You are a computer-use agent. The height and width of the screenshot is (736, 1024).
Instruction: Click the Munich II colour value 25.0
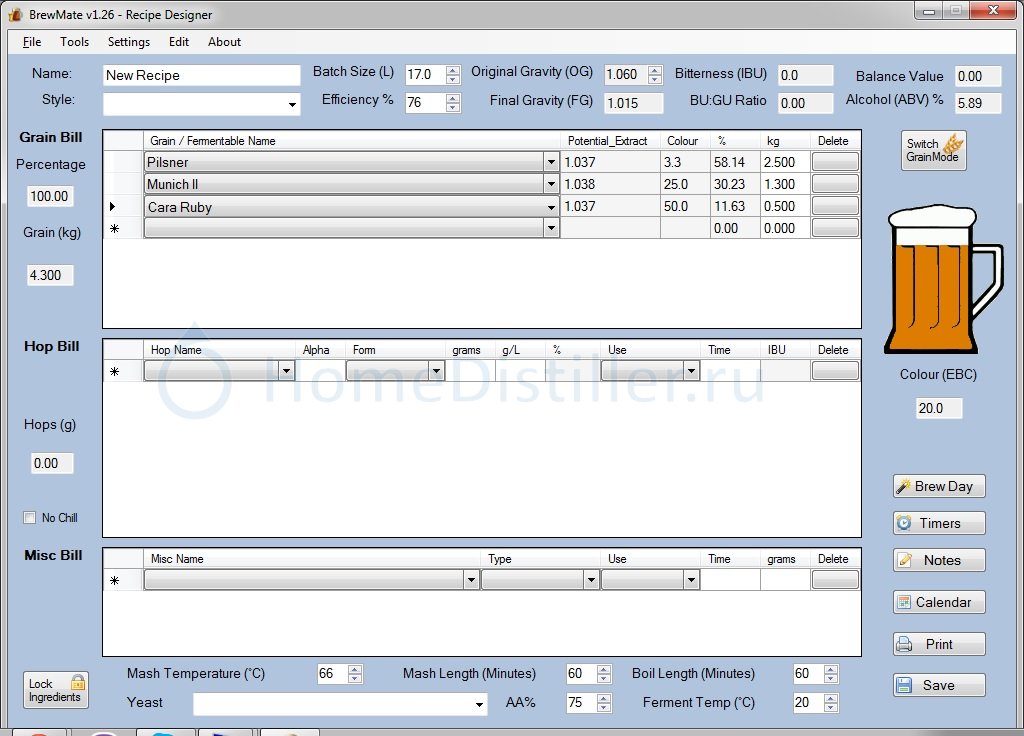(685, 184)
